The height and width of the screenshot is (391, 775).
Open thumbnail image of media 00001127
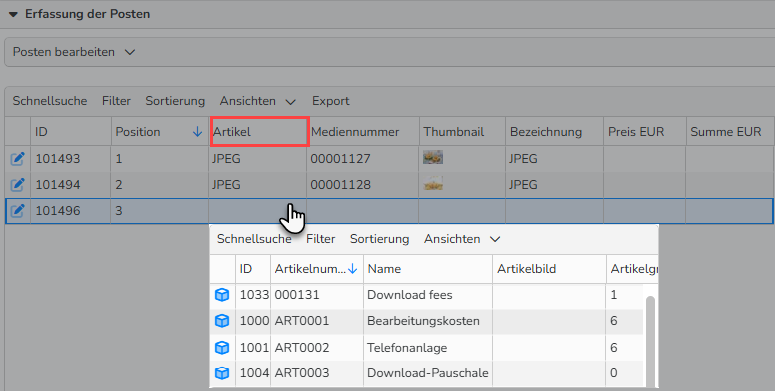click(433, 158)
